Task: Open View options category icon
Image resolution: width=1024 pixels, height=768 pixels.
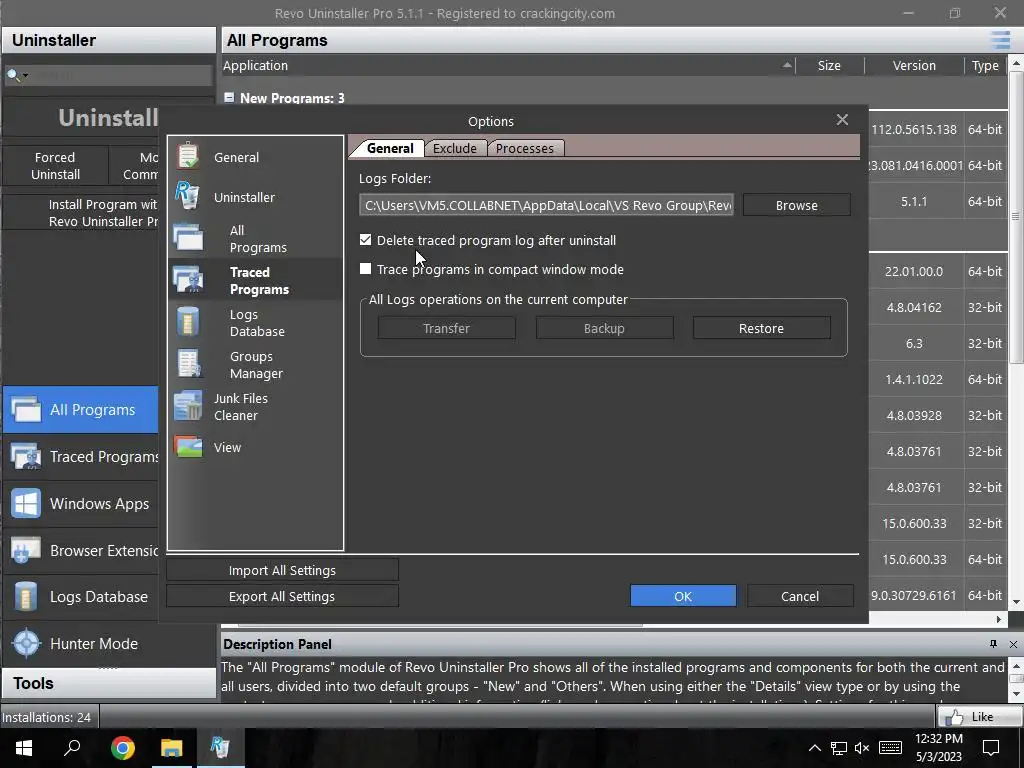Action: [188, 447]
